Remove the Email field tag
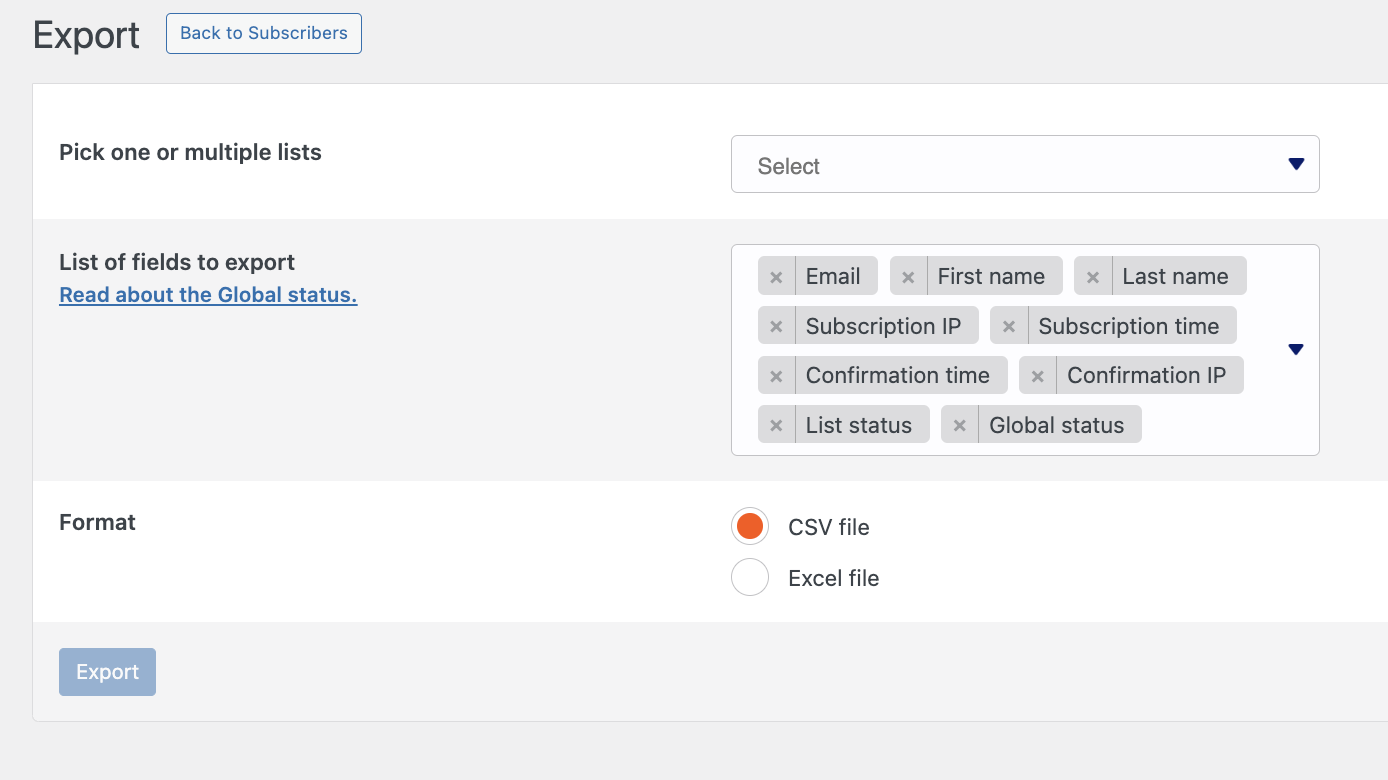This screenshot has height=780, width=1388. click(776, 277)
